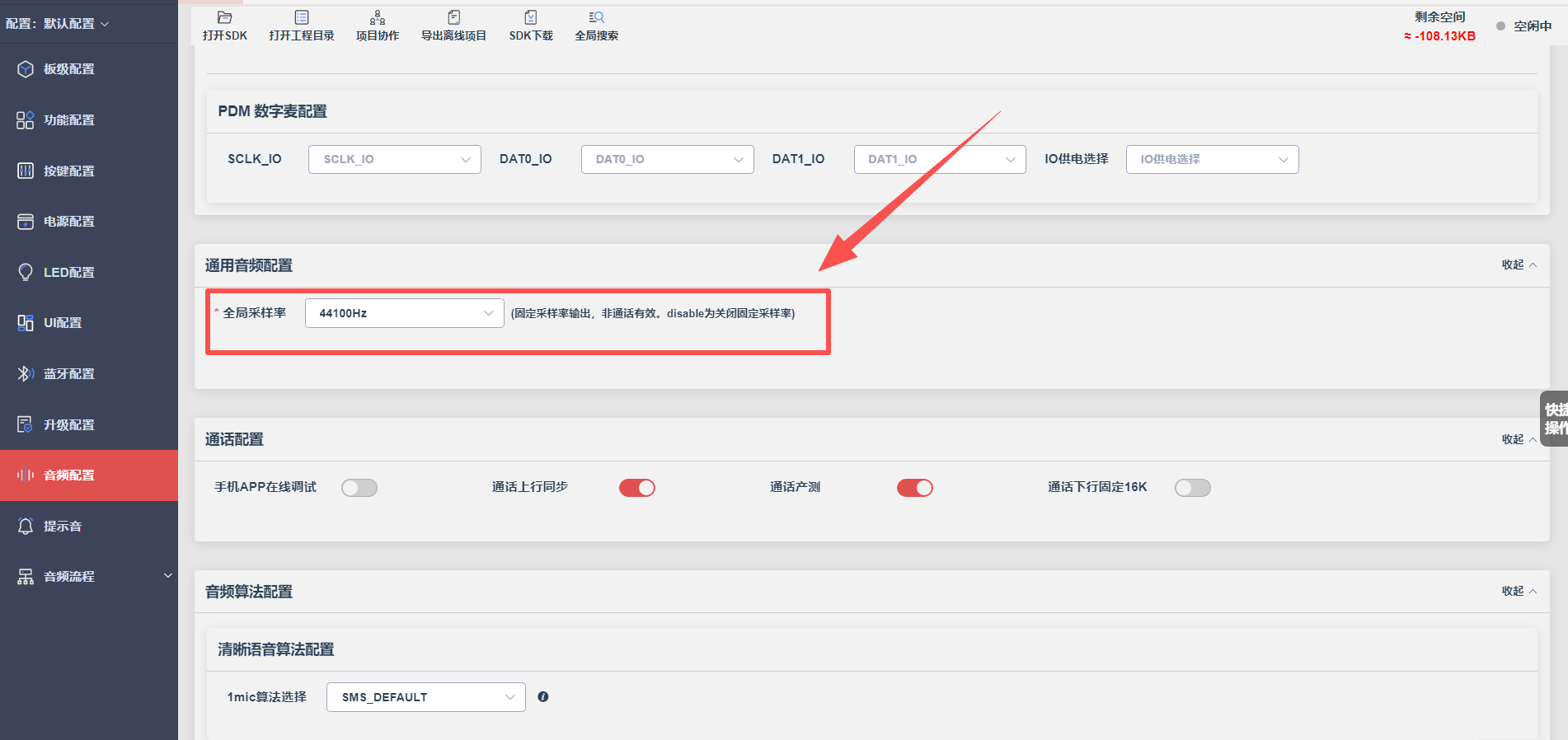
Task: Open the IO供电选择 dropdown
Action: click(1213, 159)
